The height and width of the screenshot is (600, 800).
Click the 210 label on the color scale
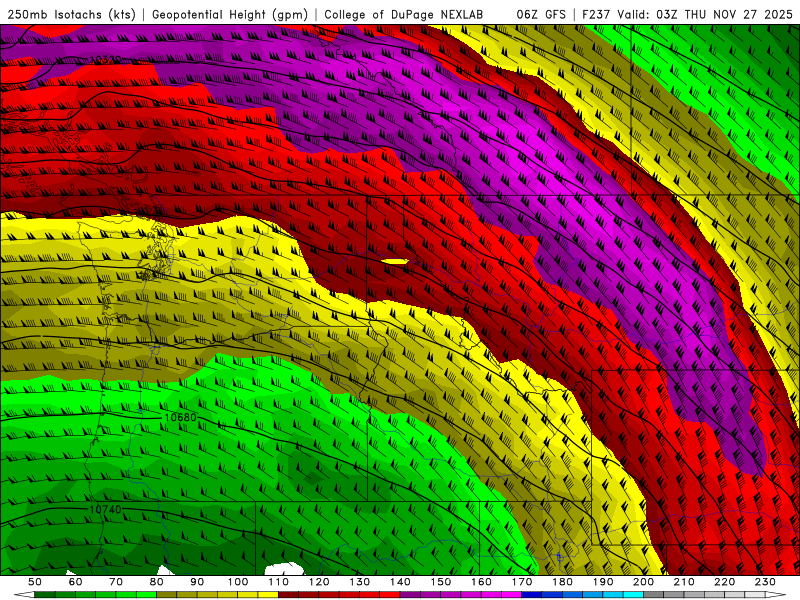(x=684, y=582)
